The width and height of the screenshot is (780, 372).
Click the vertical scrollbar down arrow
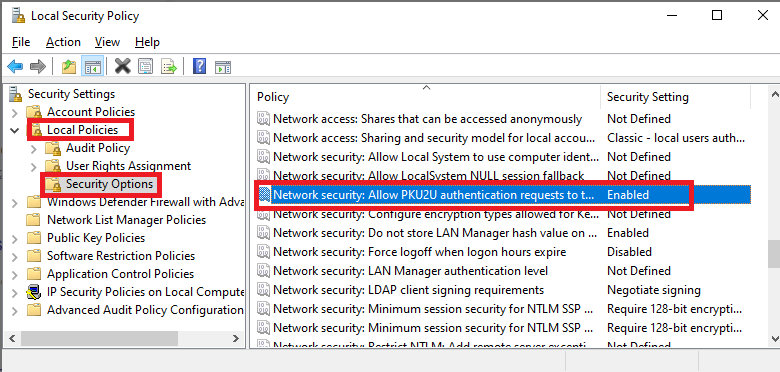click(x=774, y=339)
